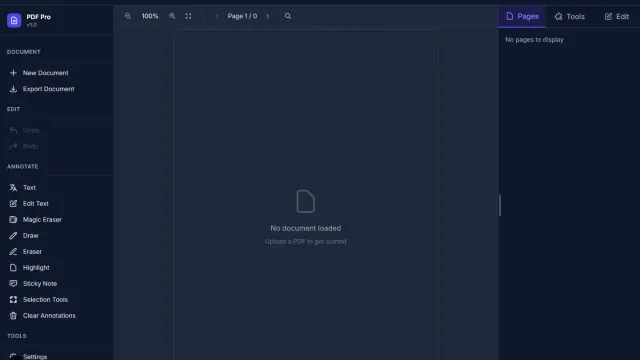Click the No pages to display text
Image resolution: width=640 pixels, height=360 pixels.
point(534,40)
